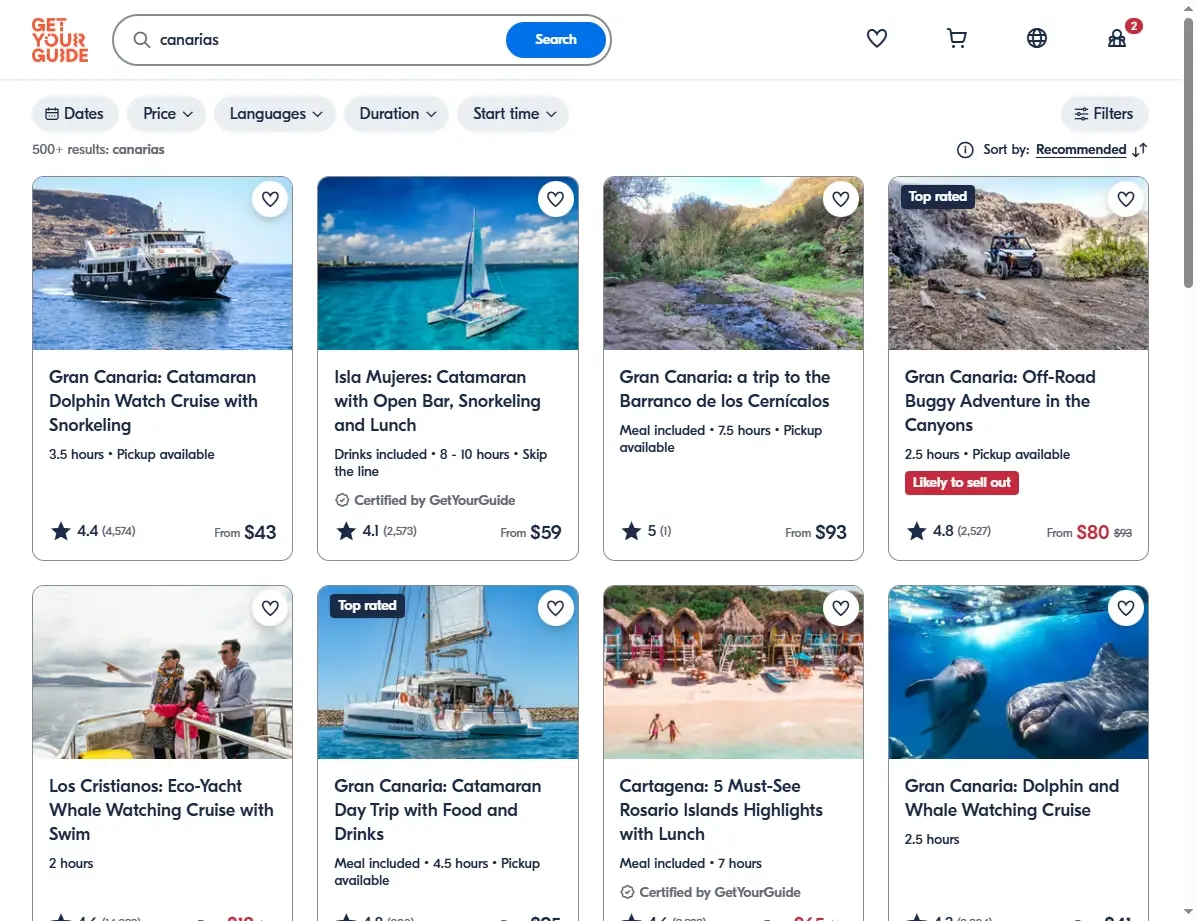
Task: Open the shopping cart icon
Action: (956, 38)
